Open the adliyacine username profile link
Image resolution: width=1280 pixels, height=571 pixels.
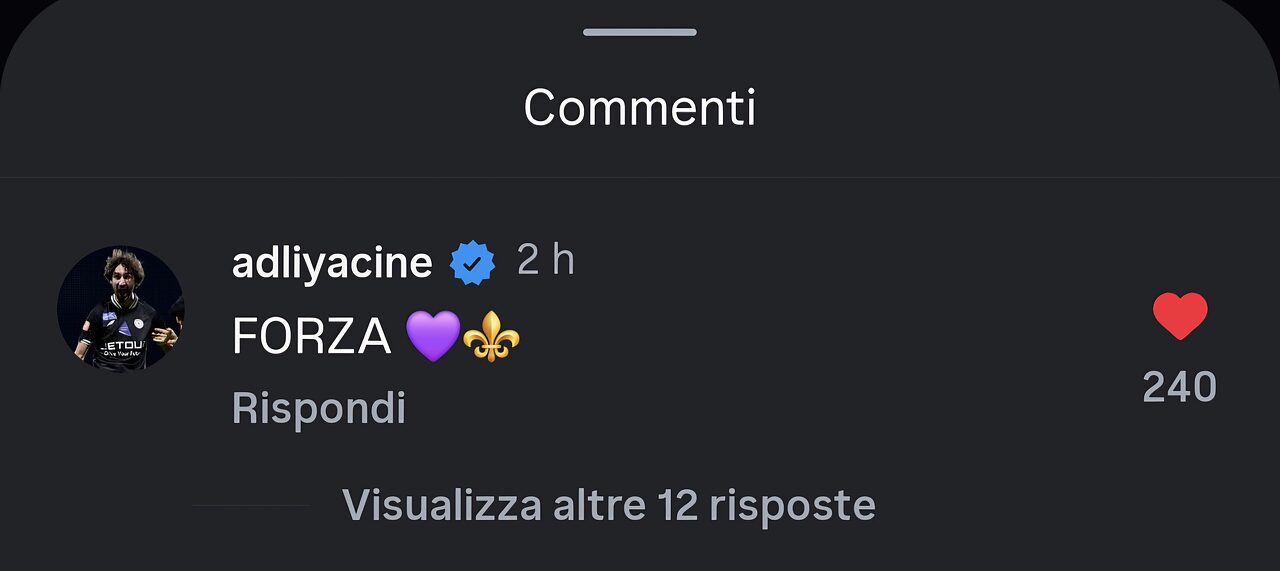[332, 263]
